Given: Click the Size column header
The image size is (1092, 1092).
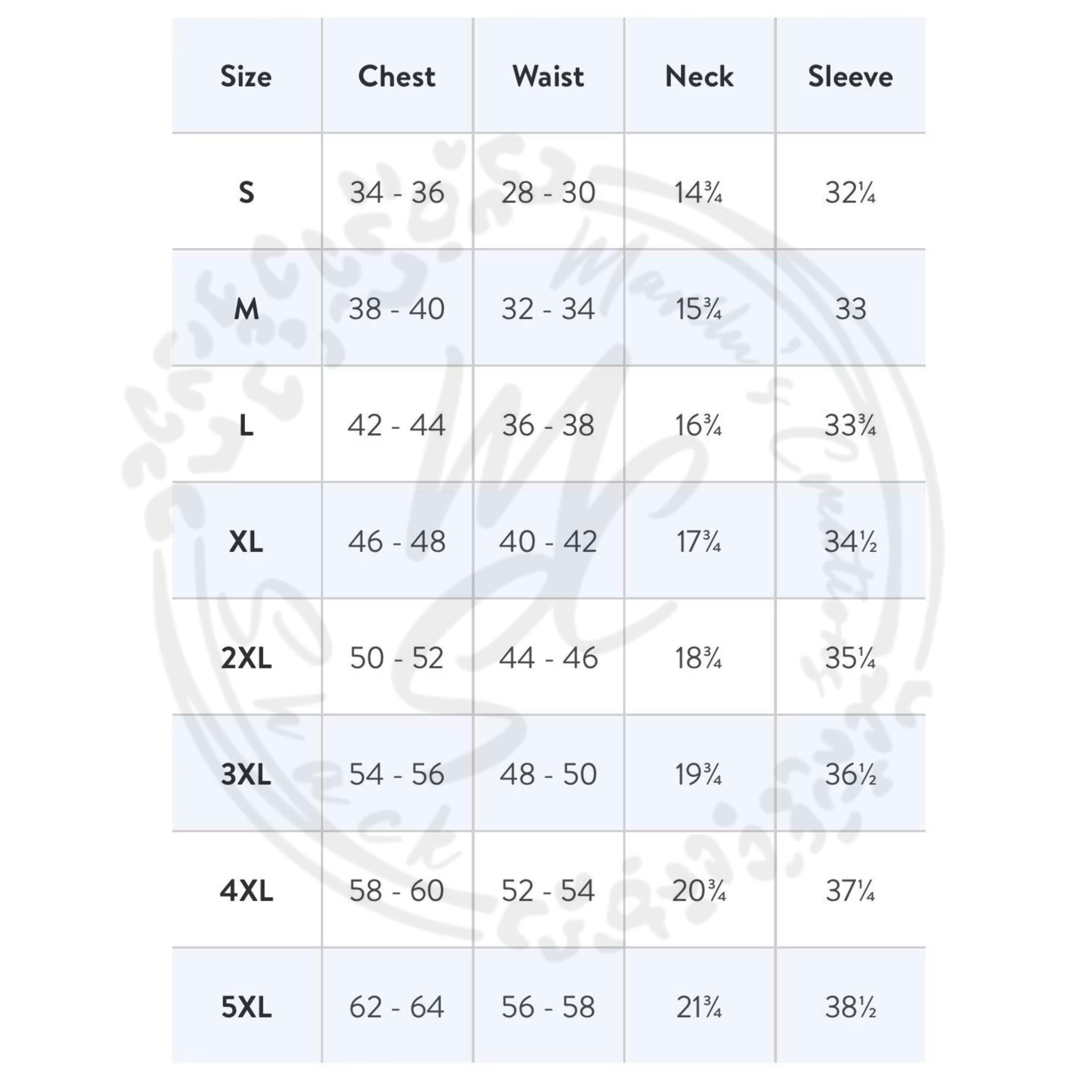Looking at the screenshot, I should tap(246, 76).
